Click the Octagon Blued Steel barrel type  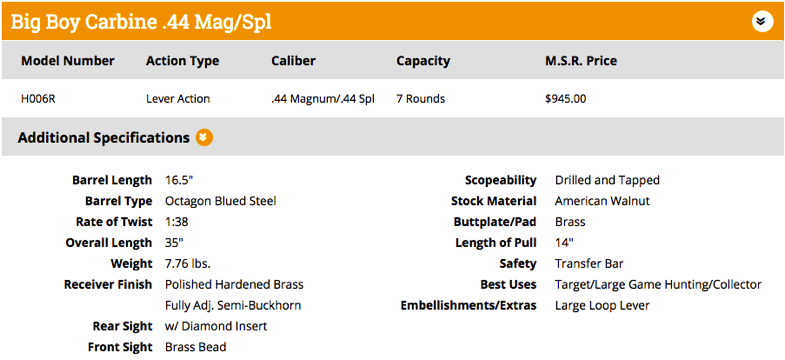[x=221, y=201]
